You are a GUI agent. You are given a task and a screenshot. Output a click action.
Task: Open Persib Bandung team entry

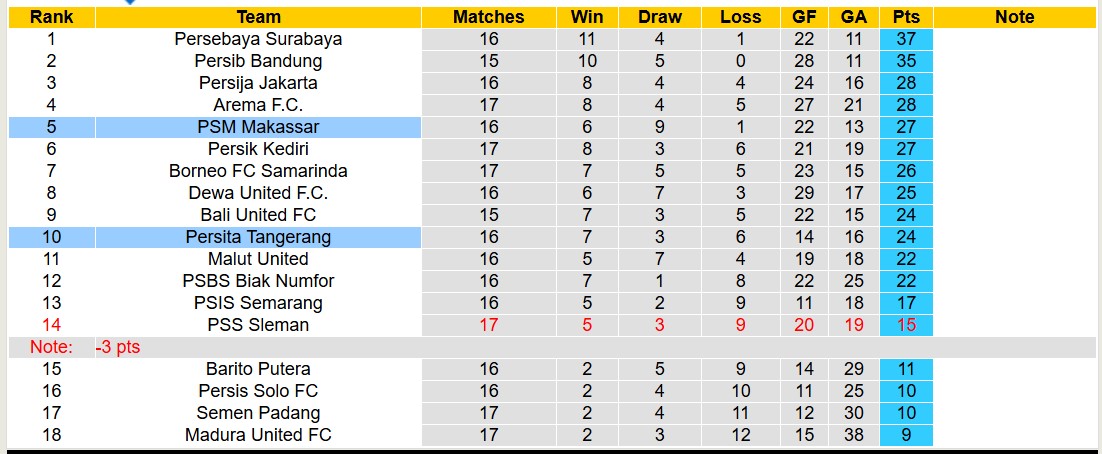[x=258, y=61]
